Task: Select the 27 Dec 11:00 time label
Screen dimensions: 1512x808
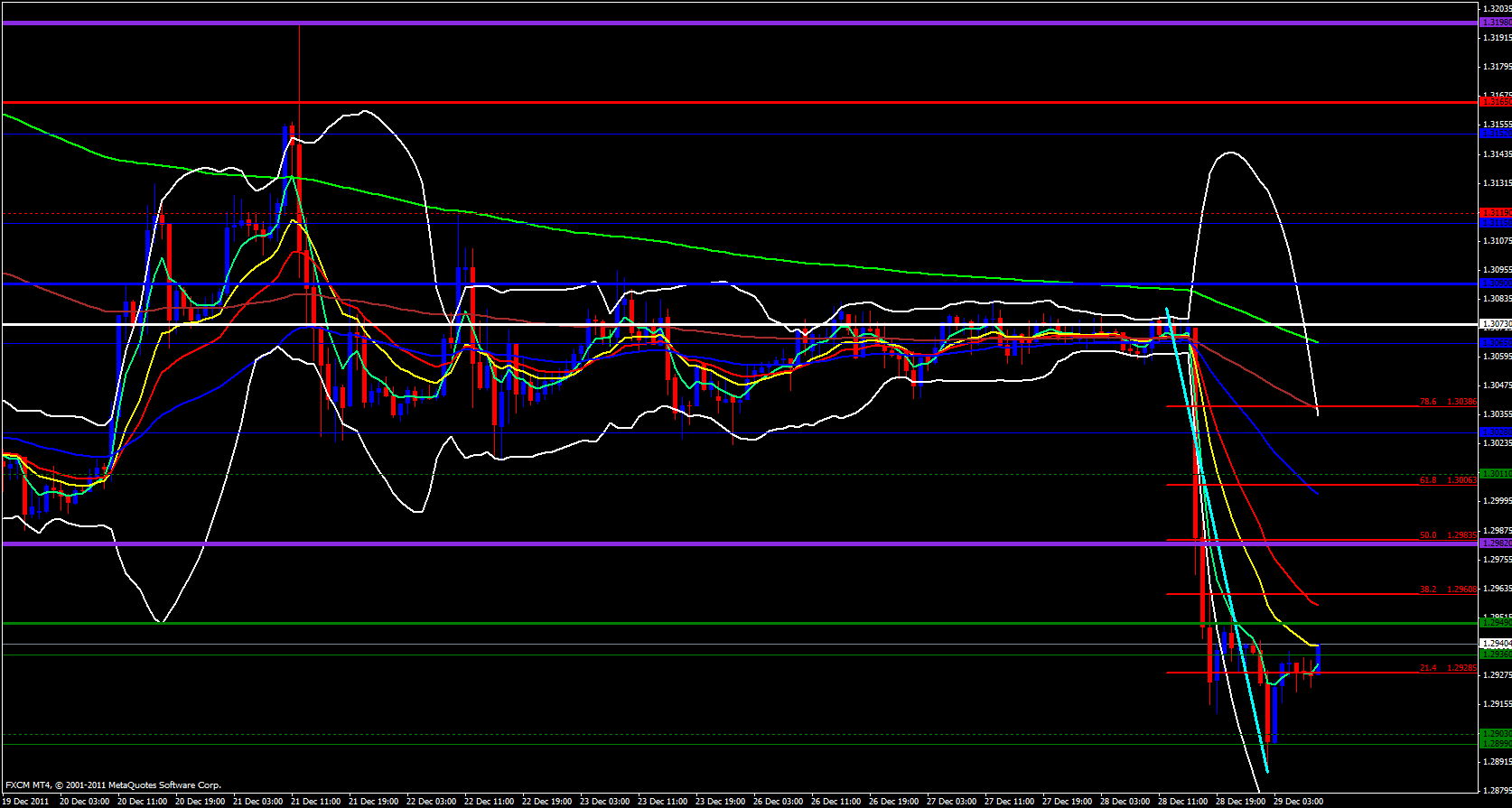Action: click(1009, 801)
